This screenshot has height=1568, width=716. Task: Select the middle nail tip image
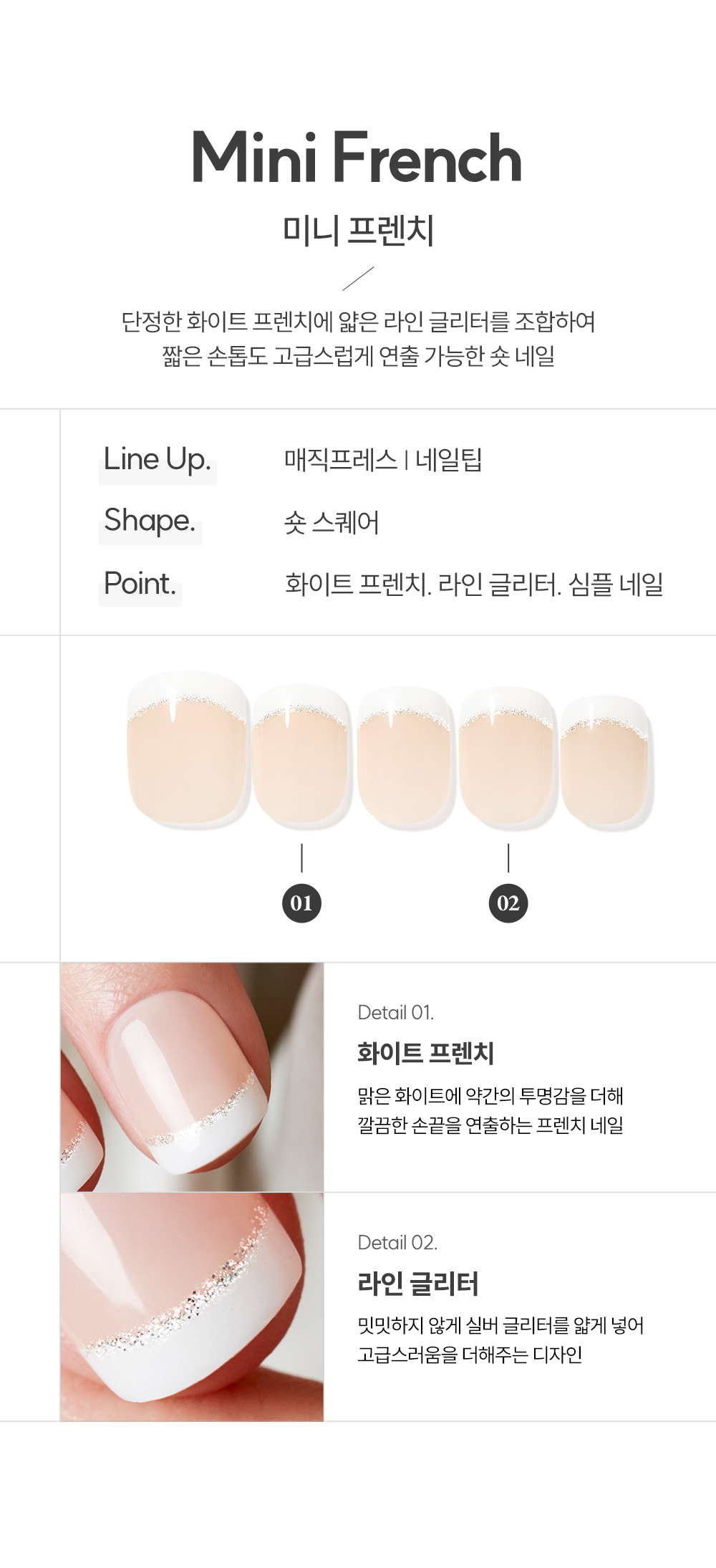(x=405, y=759)
